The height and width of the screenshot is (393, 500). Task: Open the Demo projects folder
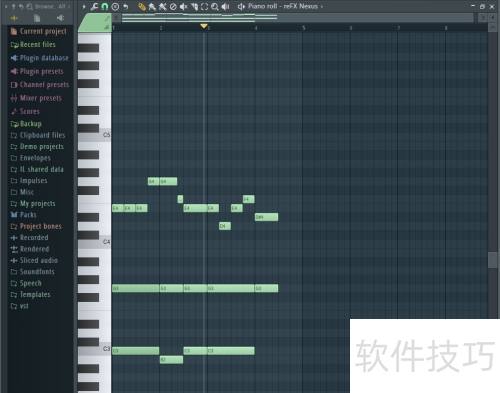pyautogui.click(x=37, y=147)
